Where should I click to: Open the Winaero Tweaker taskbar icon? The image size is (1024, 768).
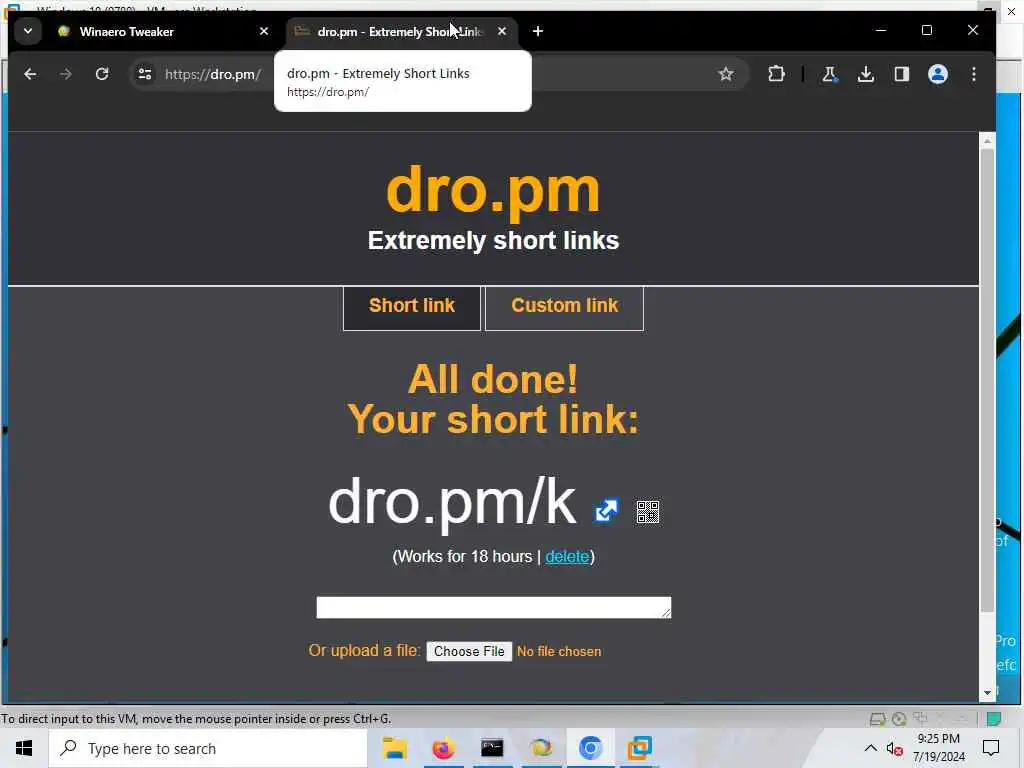point(541,748)
